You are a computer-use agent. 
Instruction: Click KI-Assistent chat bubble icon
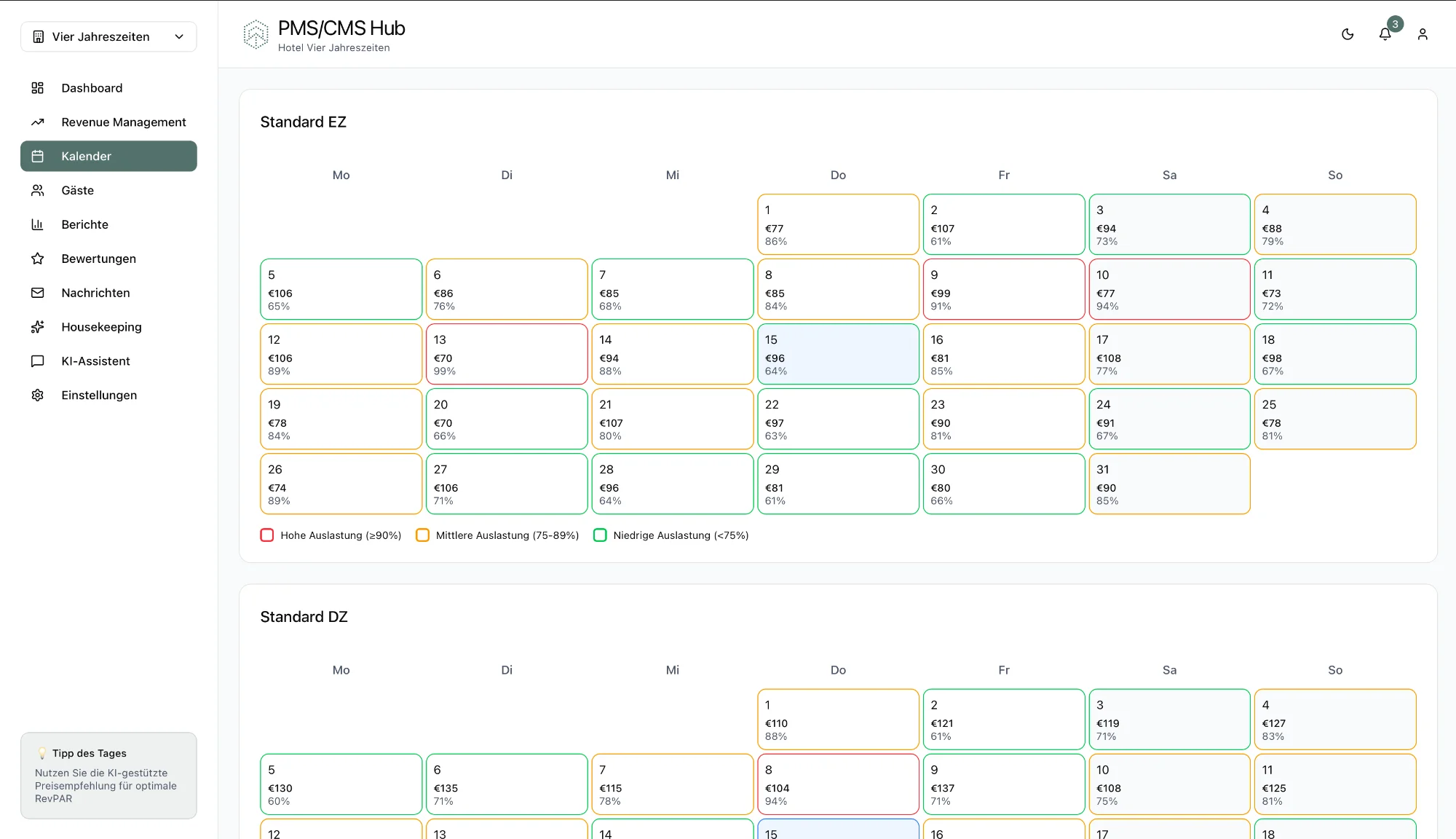click(x=38, y=361)
